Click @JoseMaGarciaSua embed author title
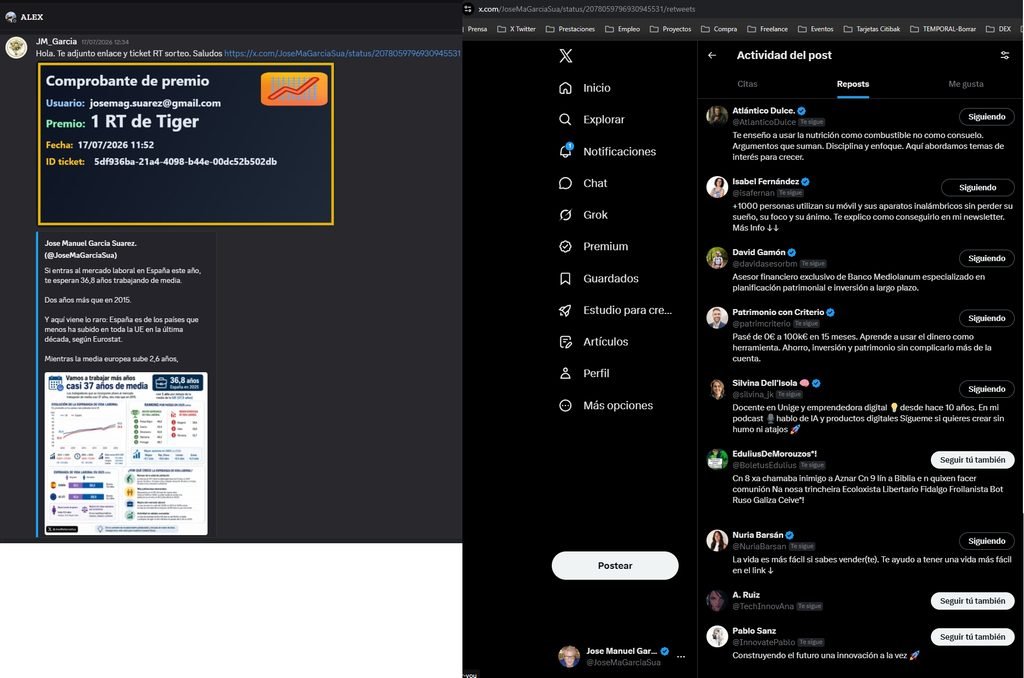This screenshot has width=1024, height=678. pyautogui.click(x=90, y=249)
